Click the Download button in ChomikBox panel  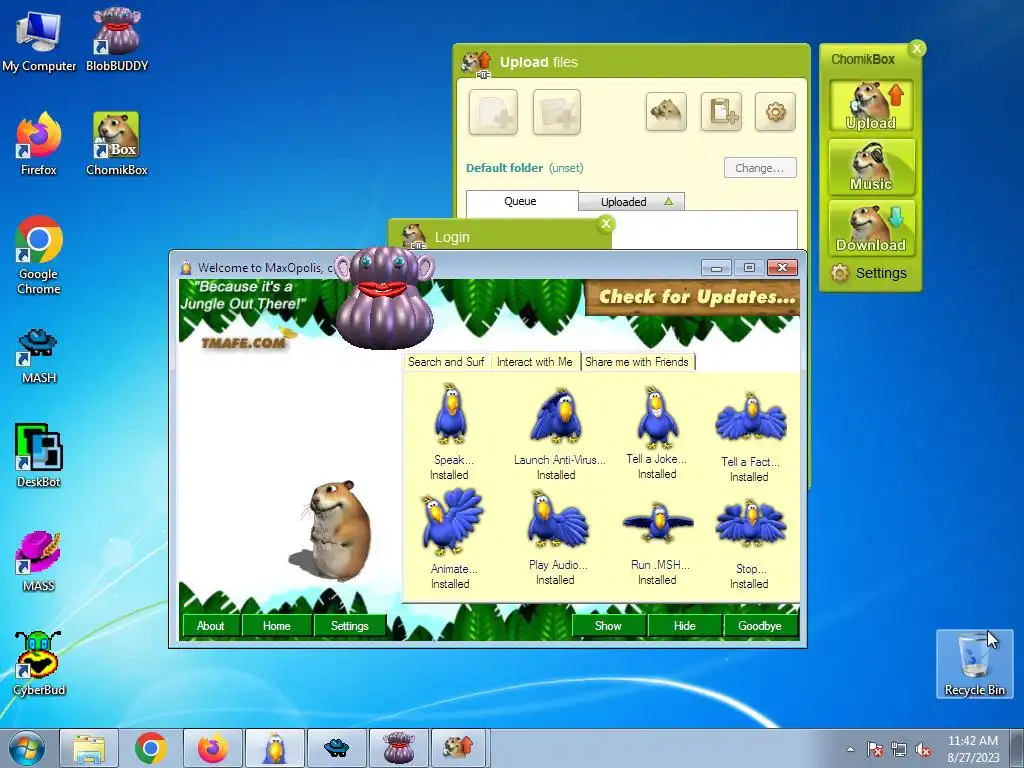coord(871,229)
